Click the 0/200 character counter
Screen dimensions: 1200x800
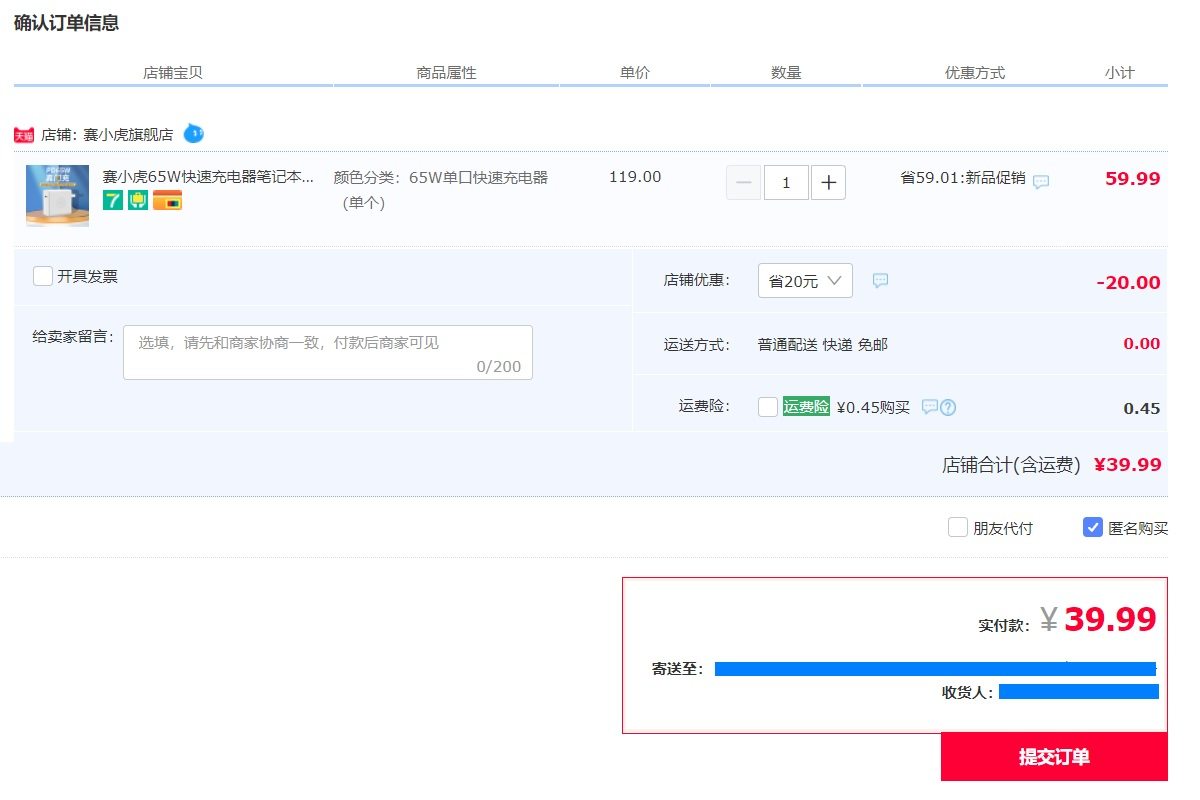coord(499,366)
